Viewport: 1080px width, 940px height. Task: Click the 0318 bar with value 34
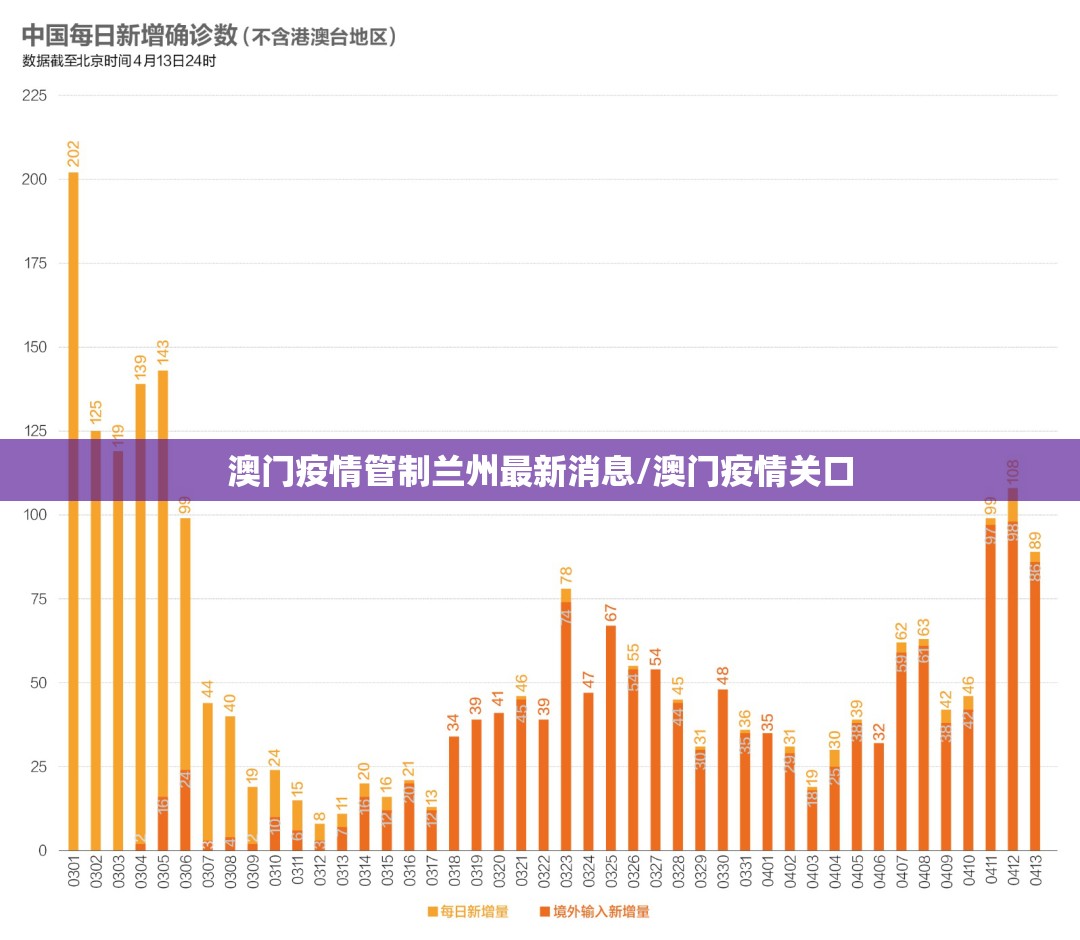[454, 793]
